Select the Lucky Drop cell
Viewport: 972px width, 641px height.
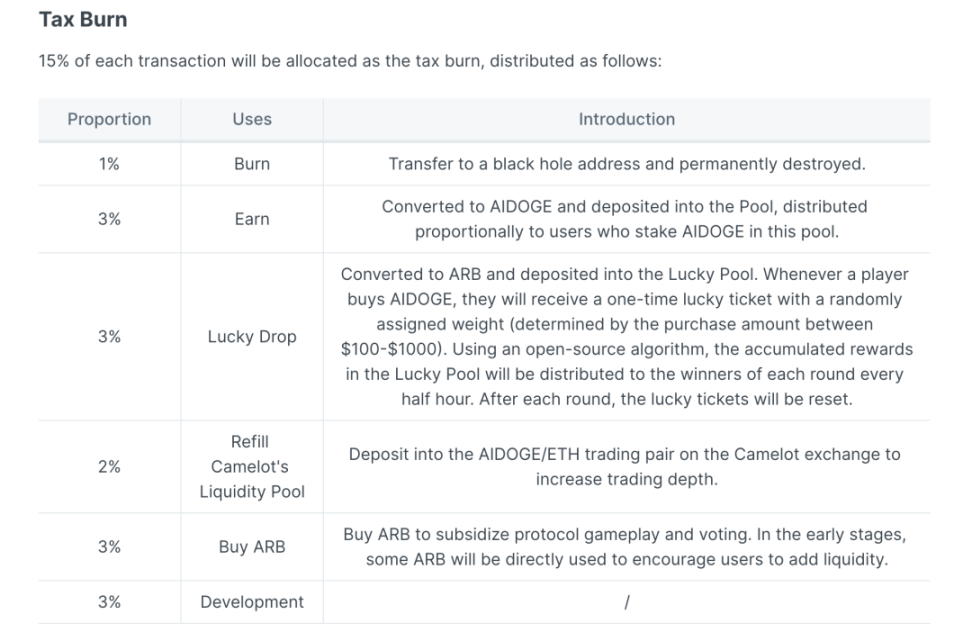(252, 337)
